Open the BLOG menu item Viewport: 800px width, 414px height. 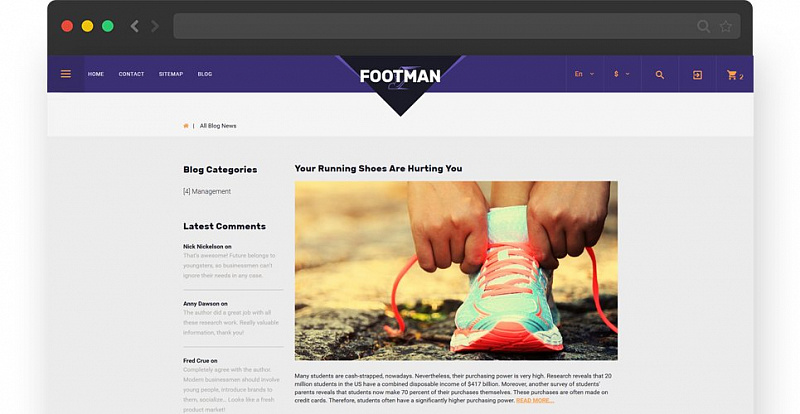pos(205,74)
